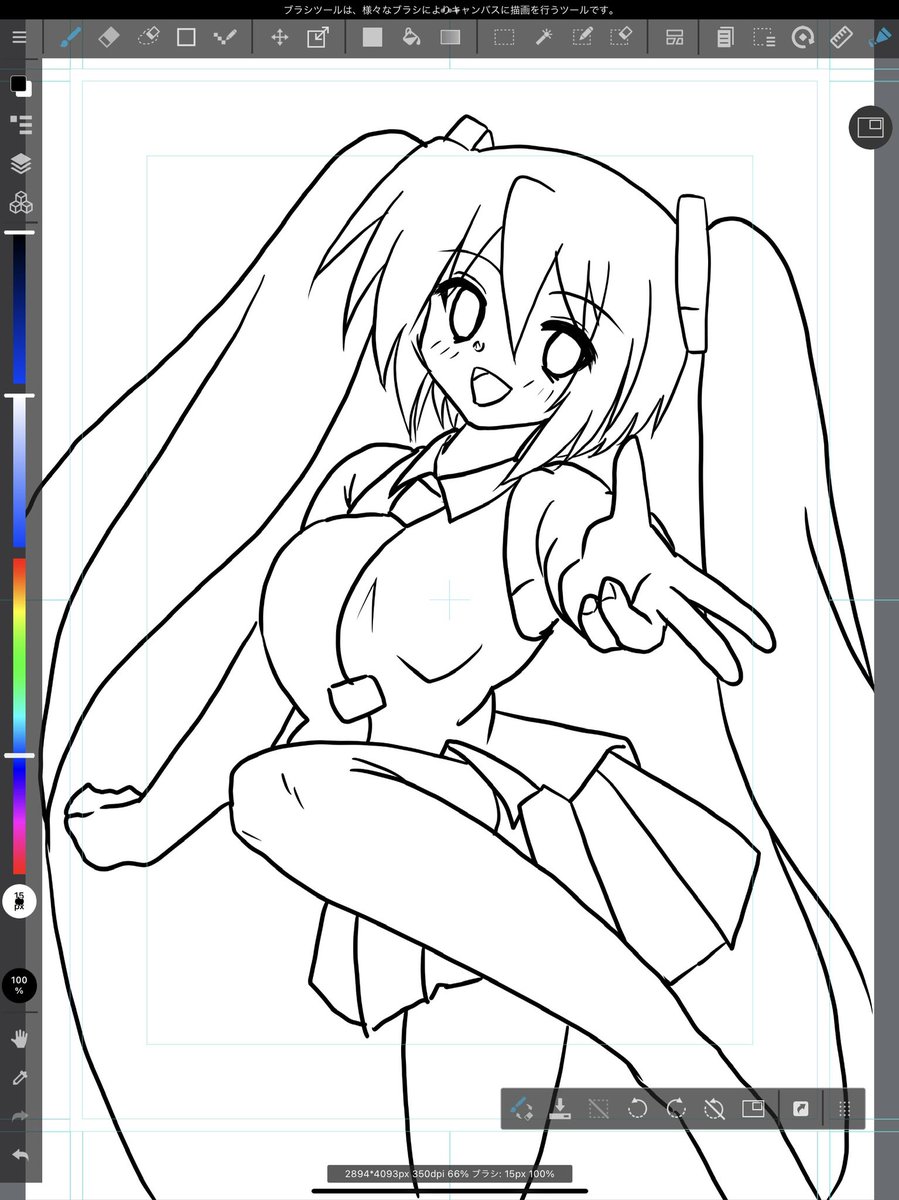Viewport: 899px width, 1200px height.
Task: Open the rotate/snap settings icon
Action: tap(802, 38)
